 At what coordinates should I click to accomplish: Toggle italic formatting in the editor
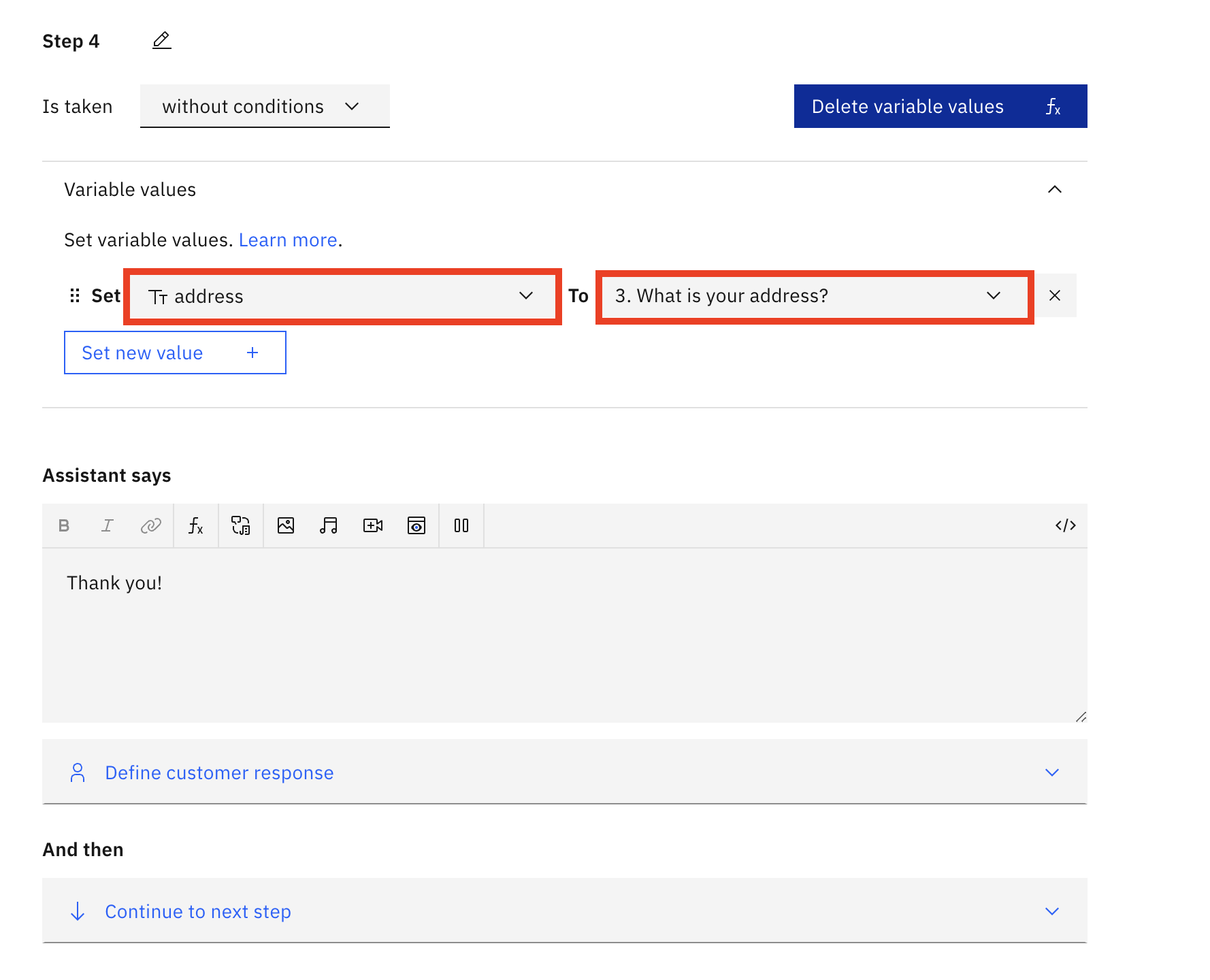(108, 525)
